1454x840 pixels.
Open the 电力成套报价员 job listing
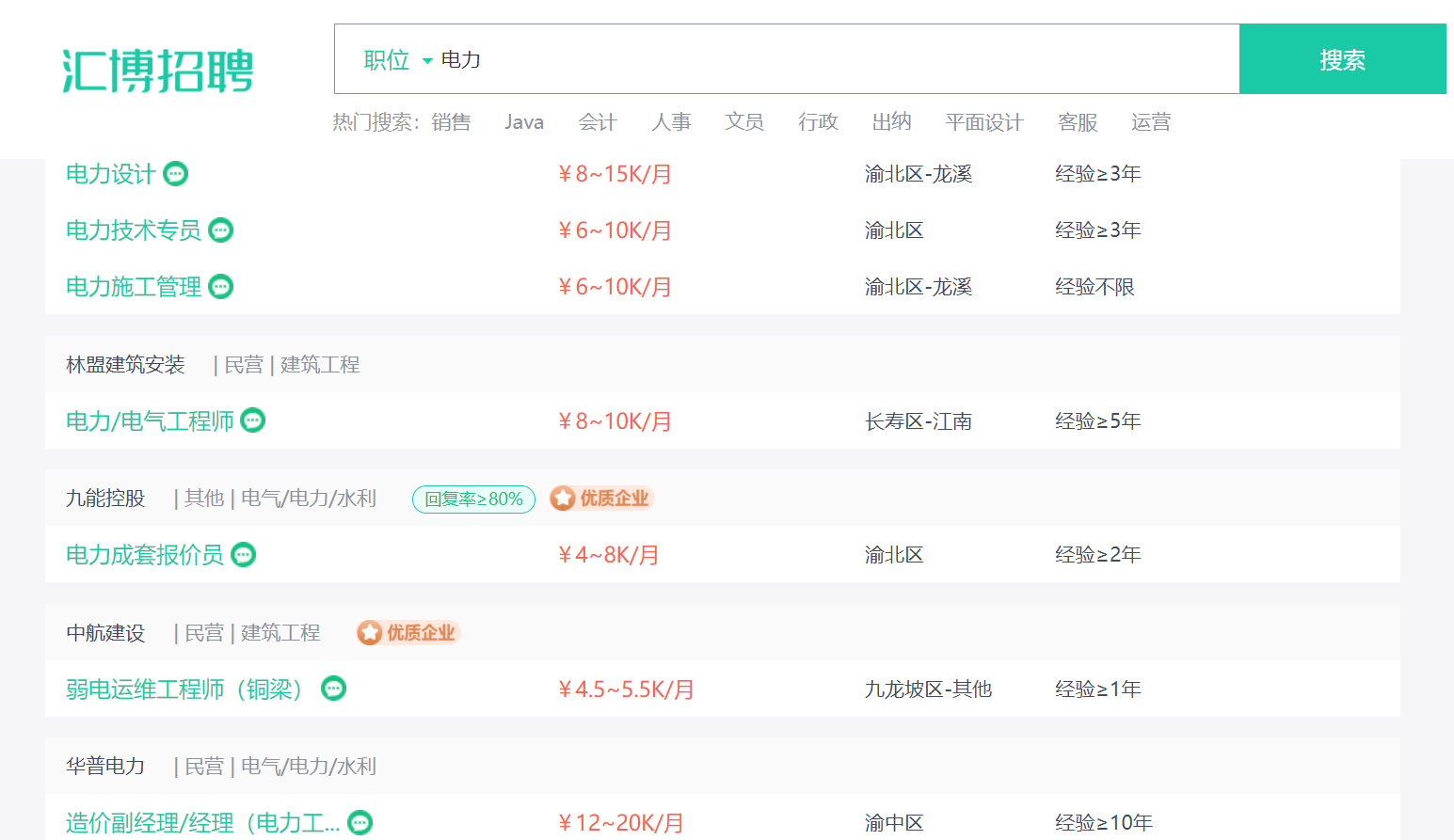pyautogui.click(x=145, y=555)
